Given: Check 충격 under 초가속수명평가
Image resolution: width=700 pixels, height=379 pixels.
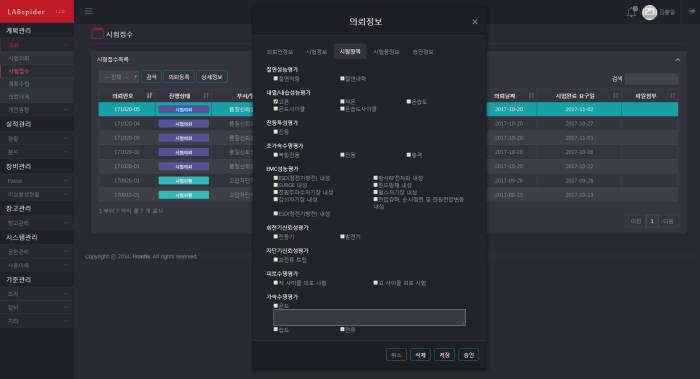Looking at the screenshot, I should pos(408,155).
